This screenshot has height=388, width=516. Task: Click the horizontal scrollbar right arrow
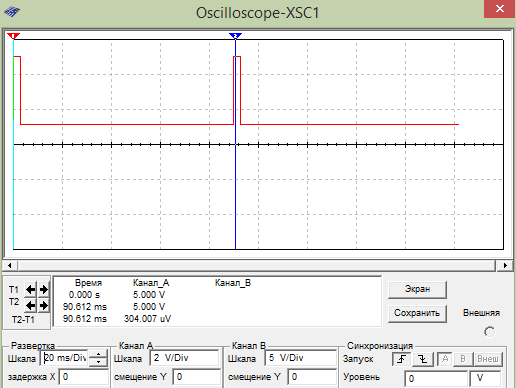click(x=505, y=265)
